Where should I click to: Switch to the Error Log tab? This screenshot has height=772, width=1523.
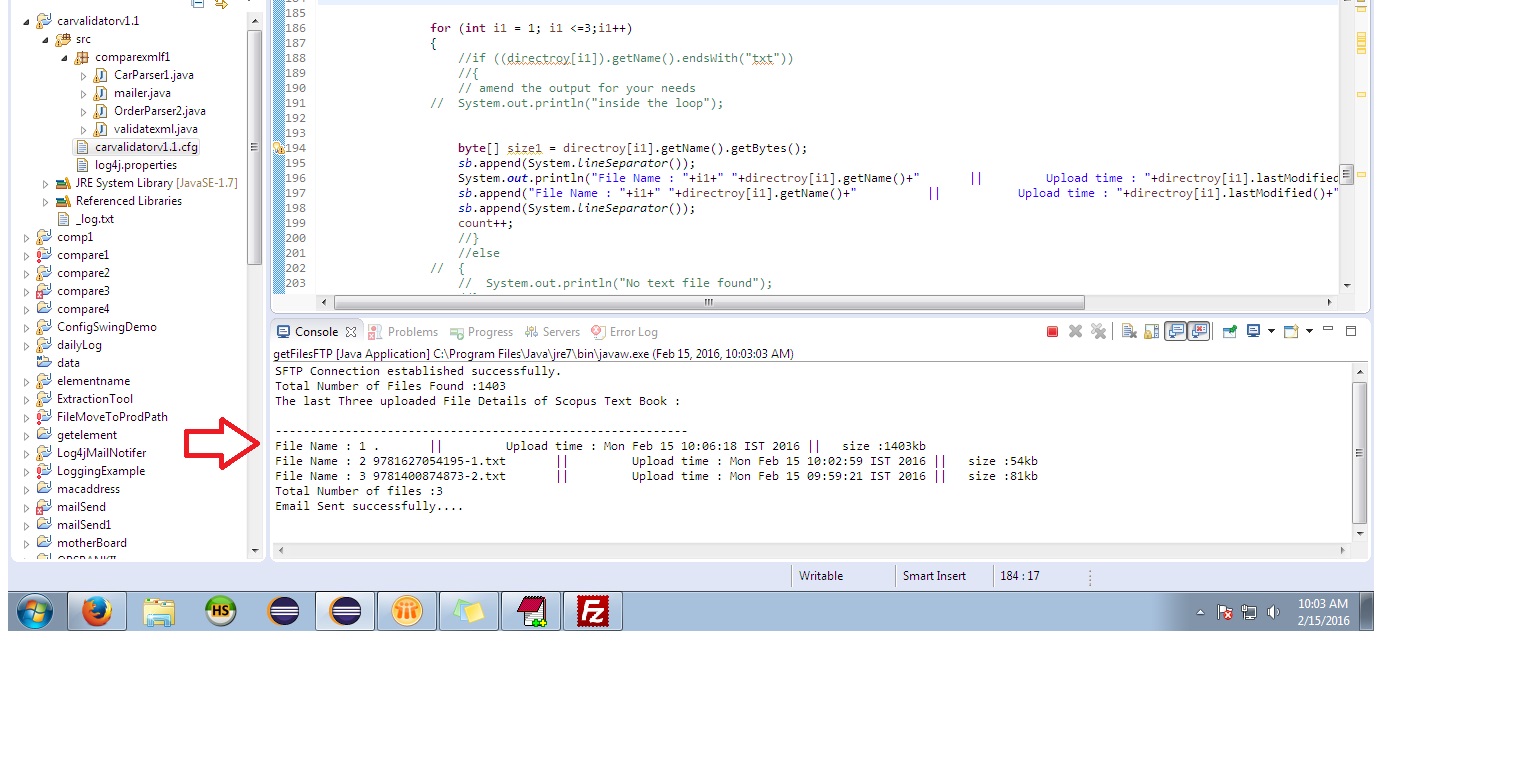tap(624, 332)
